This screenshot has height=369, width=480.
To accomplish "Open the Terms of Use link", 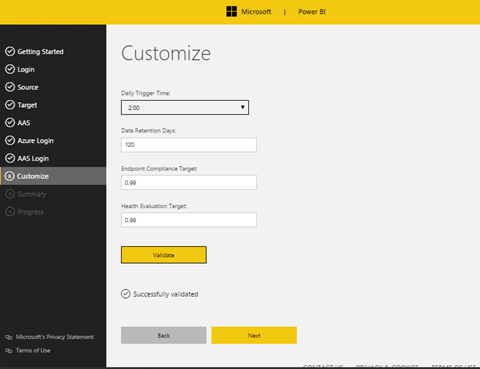I will (x=33, y=350).
